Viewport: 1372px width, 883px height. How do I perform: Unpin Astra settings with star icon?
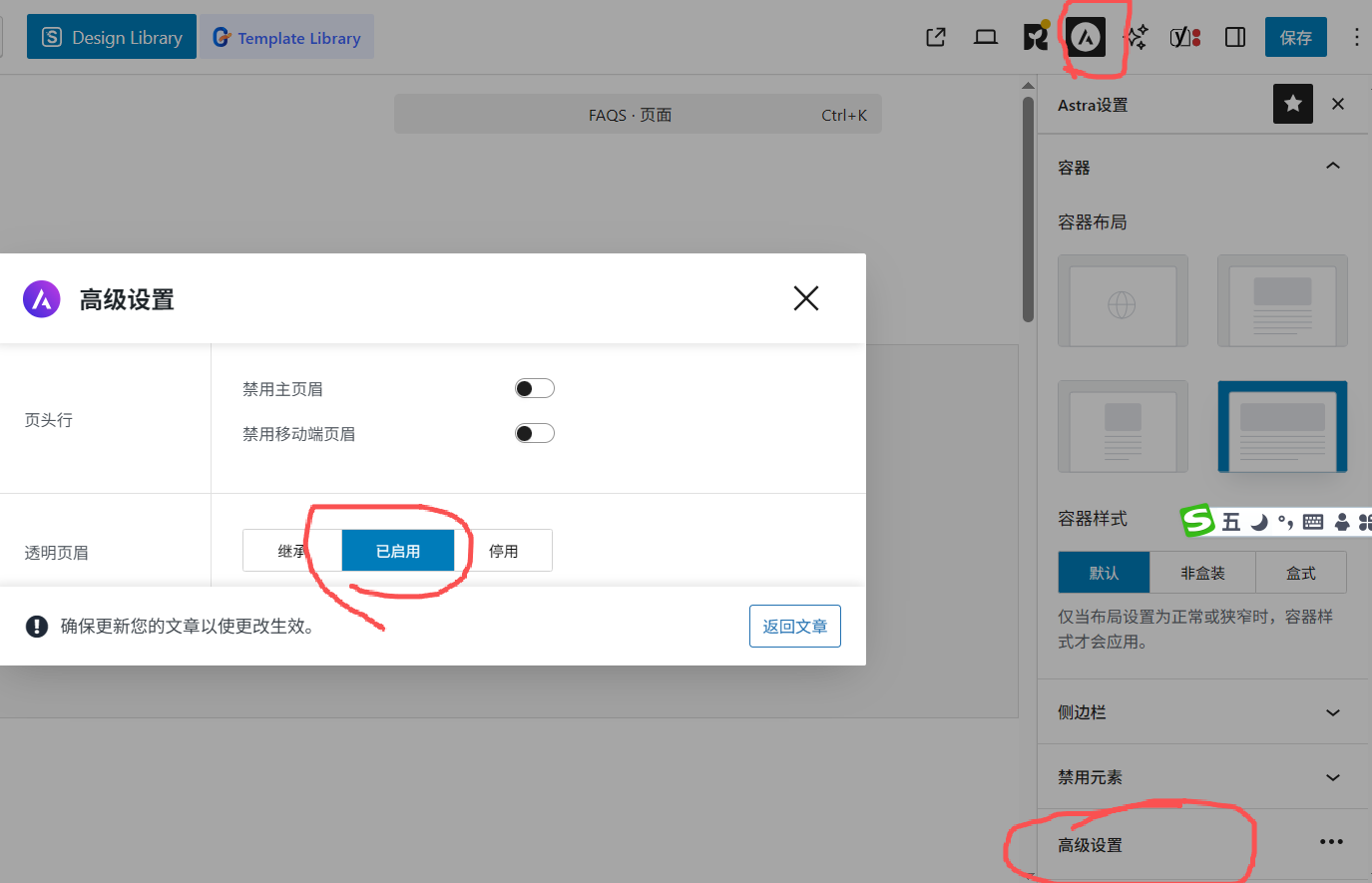pyautogui.click(x=1292, y=104)
